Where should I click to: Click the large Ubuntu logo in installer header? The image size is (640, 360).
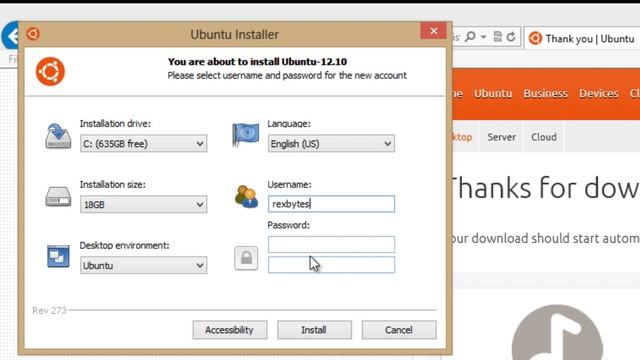tap(50, 71)
